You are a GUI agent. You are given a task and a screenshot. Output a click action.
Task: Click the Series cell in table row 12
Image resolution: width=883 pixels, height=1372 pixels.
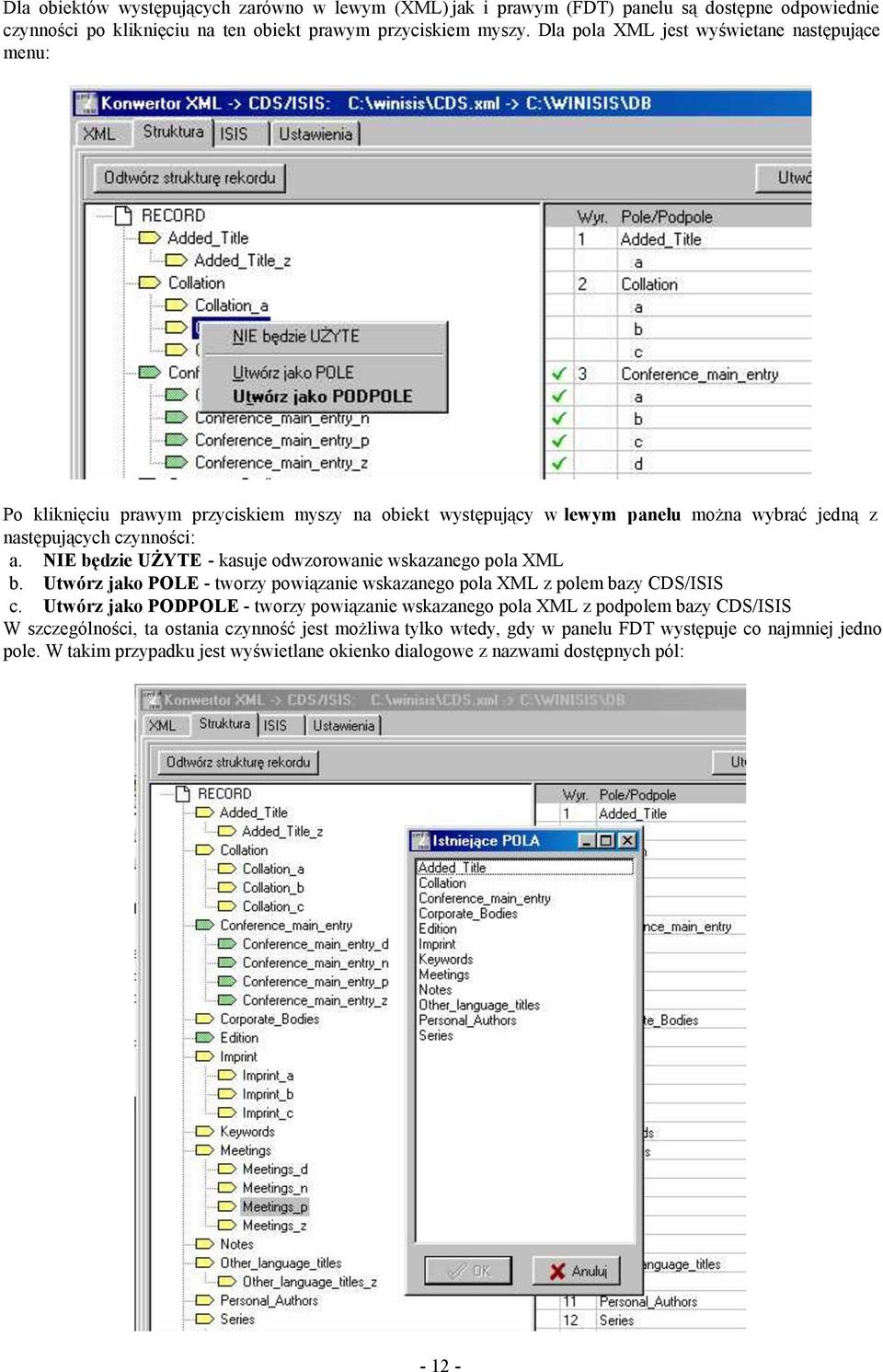[616, 1320]
